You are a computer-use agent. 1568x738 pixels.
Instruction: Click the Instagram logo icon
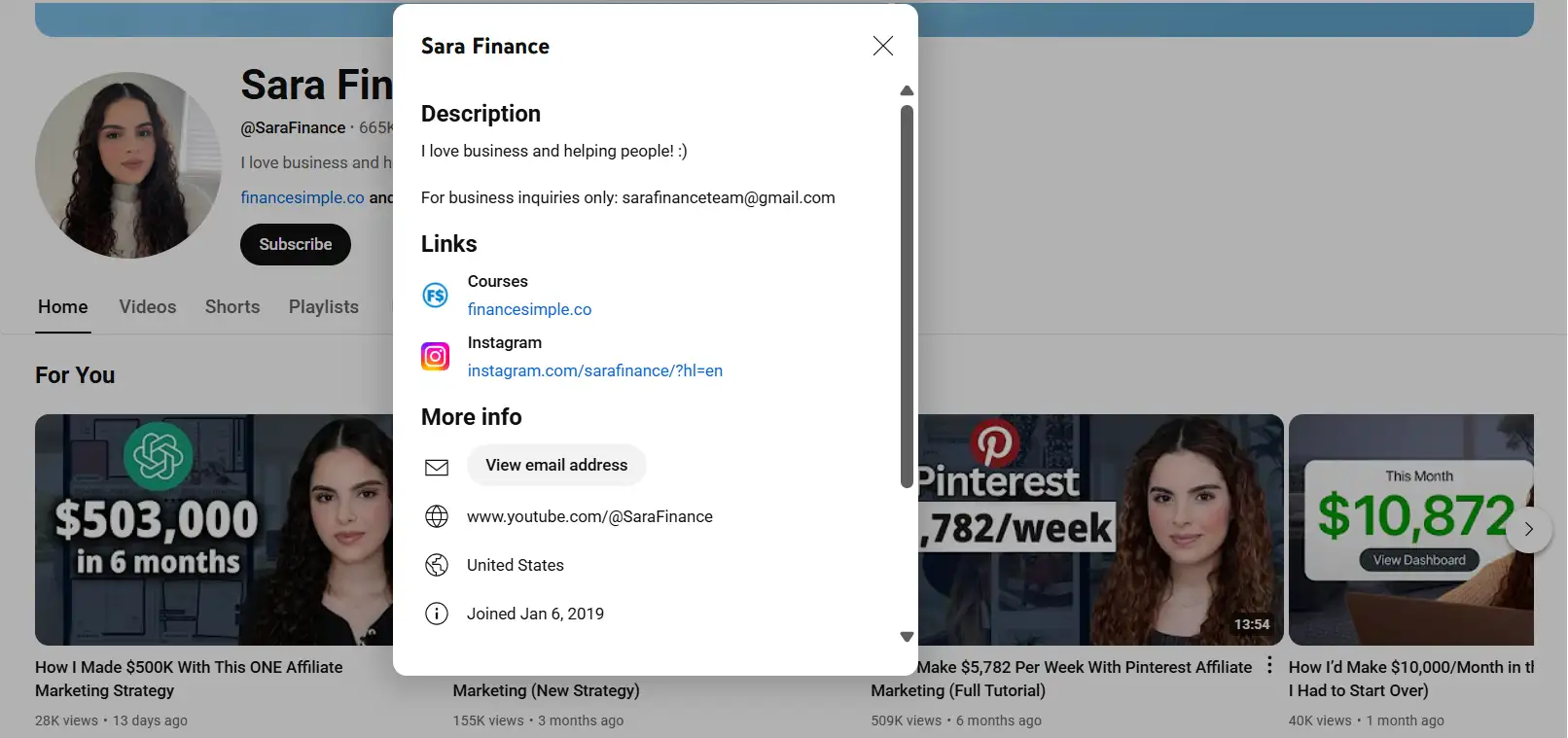pyautogui.click(x=435, y=357)
